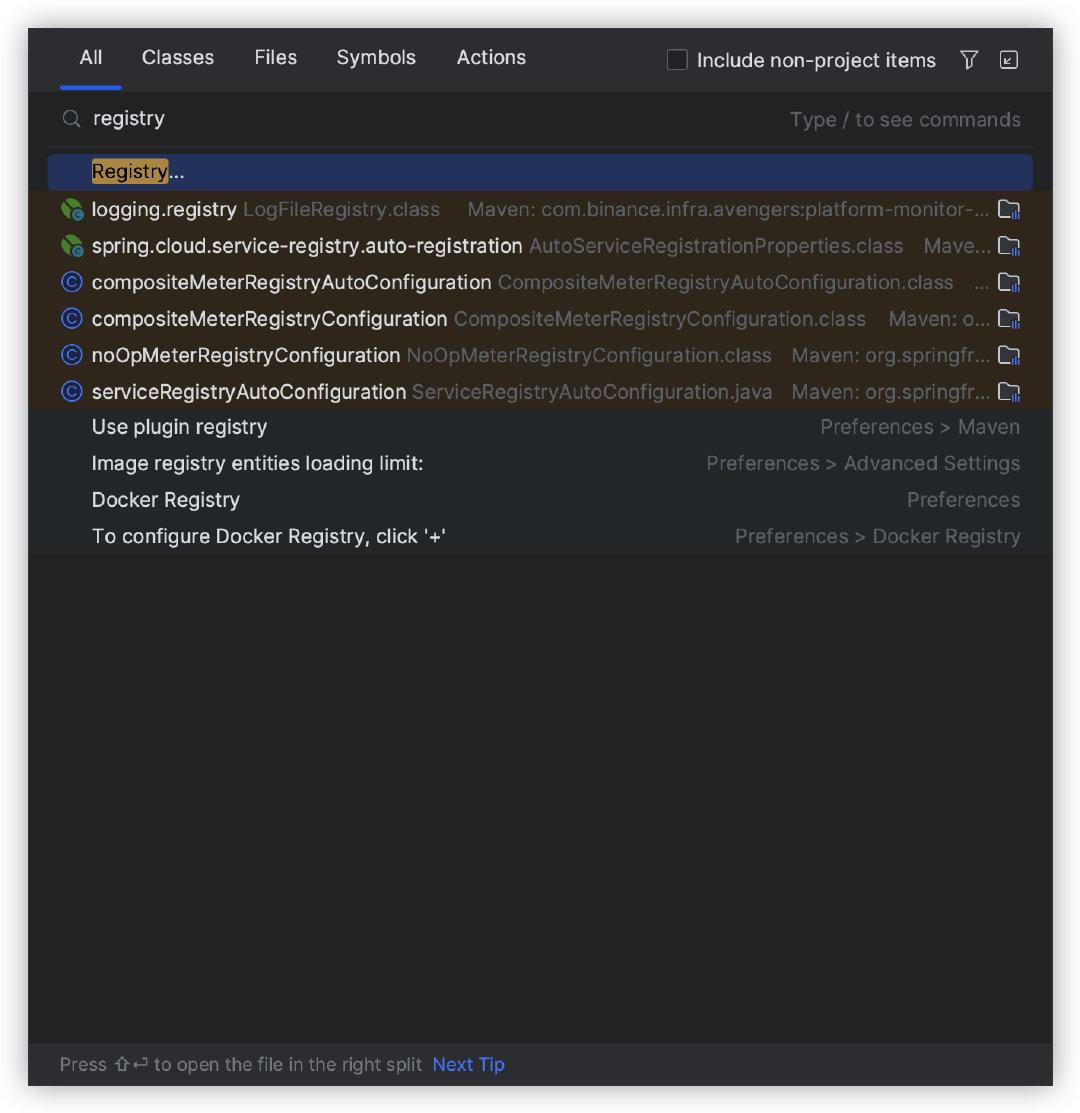Select Use plugin registry setting
Viewport: 1080px width, 1113px height.
click(x=540, y=427)
